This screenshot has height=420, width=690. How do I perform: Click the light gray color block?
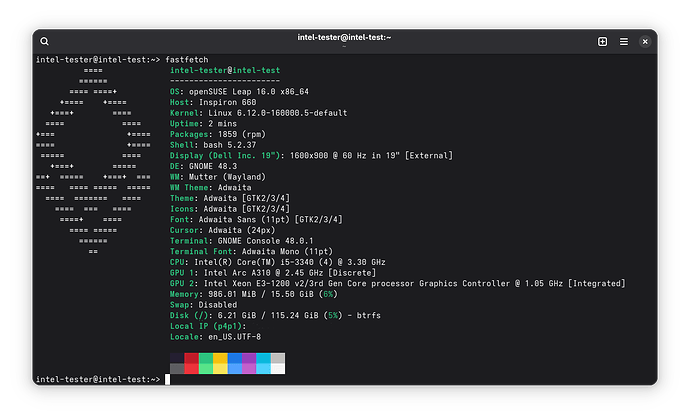[277, 357]
